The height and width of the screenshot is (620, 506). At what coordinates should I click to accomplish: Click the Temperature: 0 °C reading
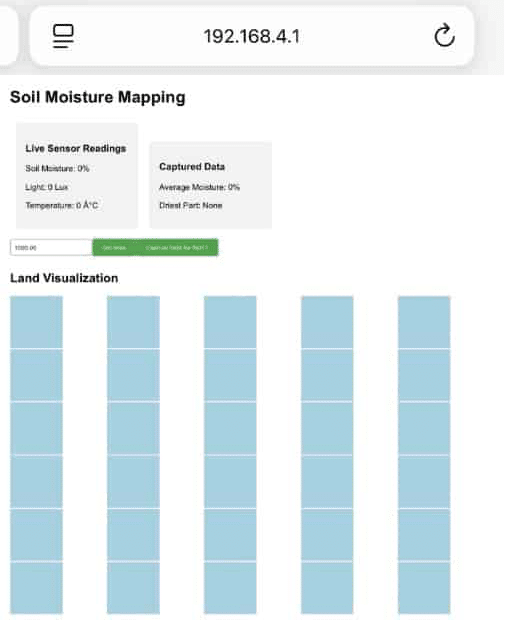click(x=62, y=205)
